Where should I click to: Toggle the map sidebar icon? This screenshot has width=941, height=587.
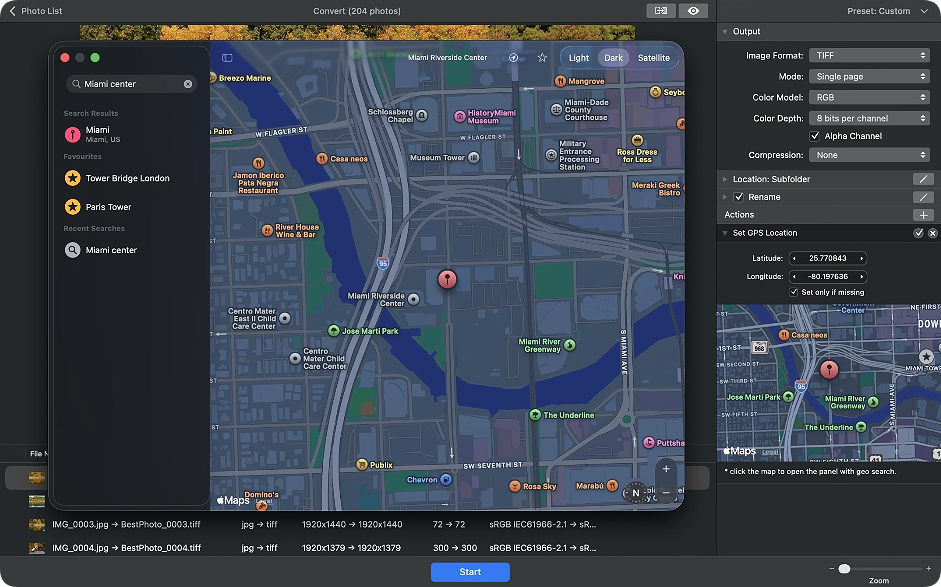(227, 58)
